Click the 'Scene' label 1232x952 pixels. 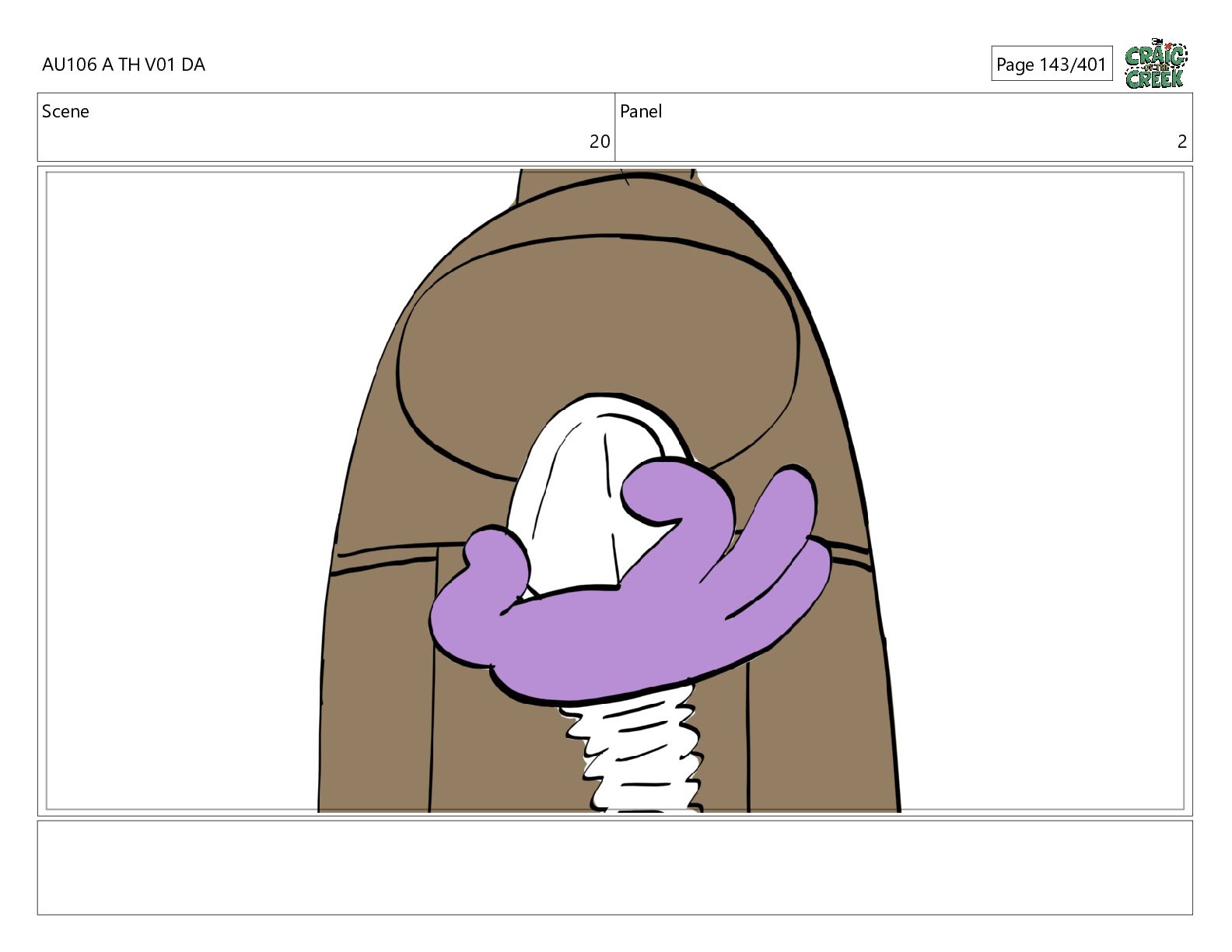click(x=65, y=111)
